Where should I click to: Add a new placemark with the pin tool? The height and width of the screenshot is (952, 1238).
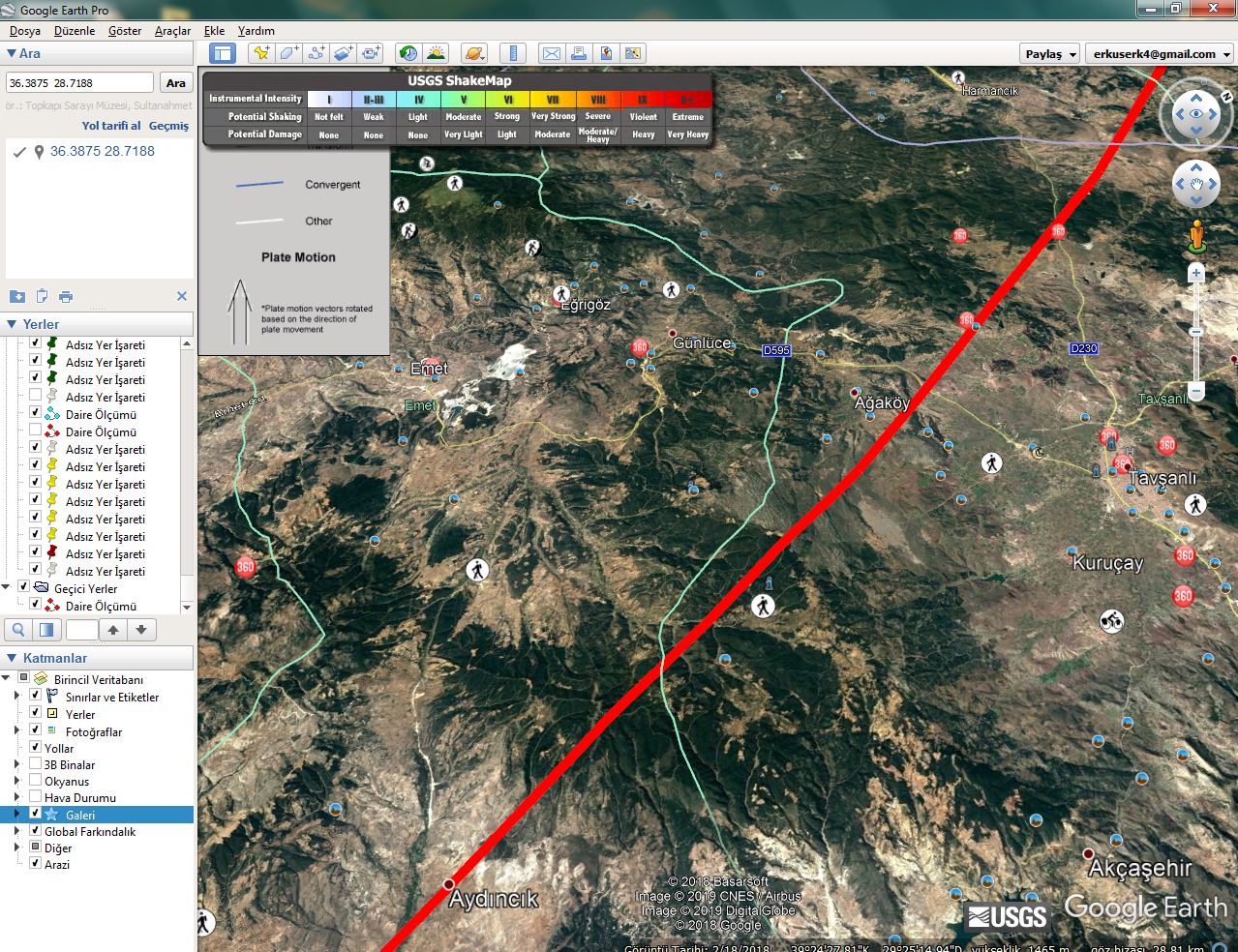coord(260,53)
